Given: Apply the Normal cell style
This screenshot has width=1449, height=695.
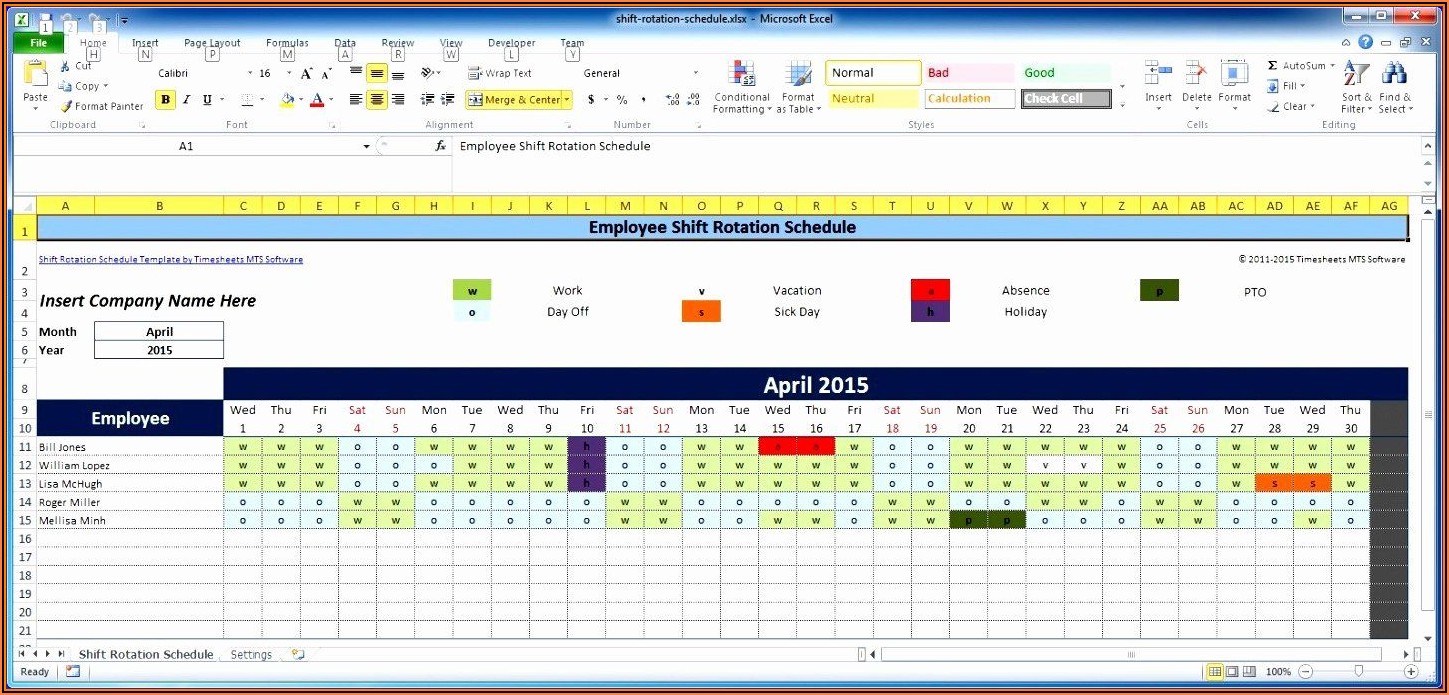Looking at the screenshot, I should (x=873, y=73).
